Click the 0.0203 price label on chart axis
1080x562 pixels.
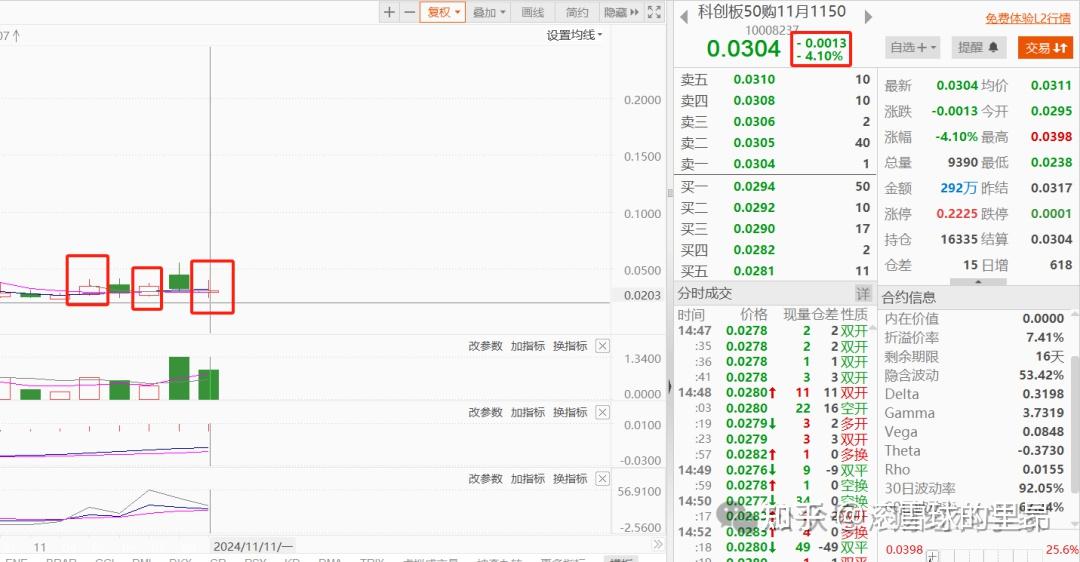(642, 295)
